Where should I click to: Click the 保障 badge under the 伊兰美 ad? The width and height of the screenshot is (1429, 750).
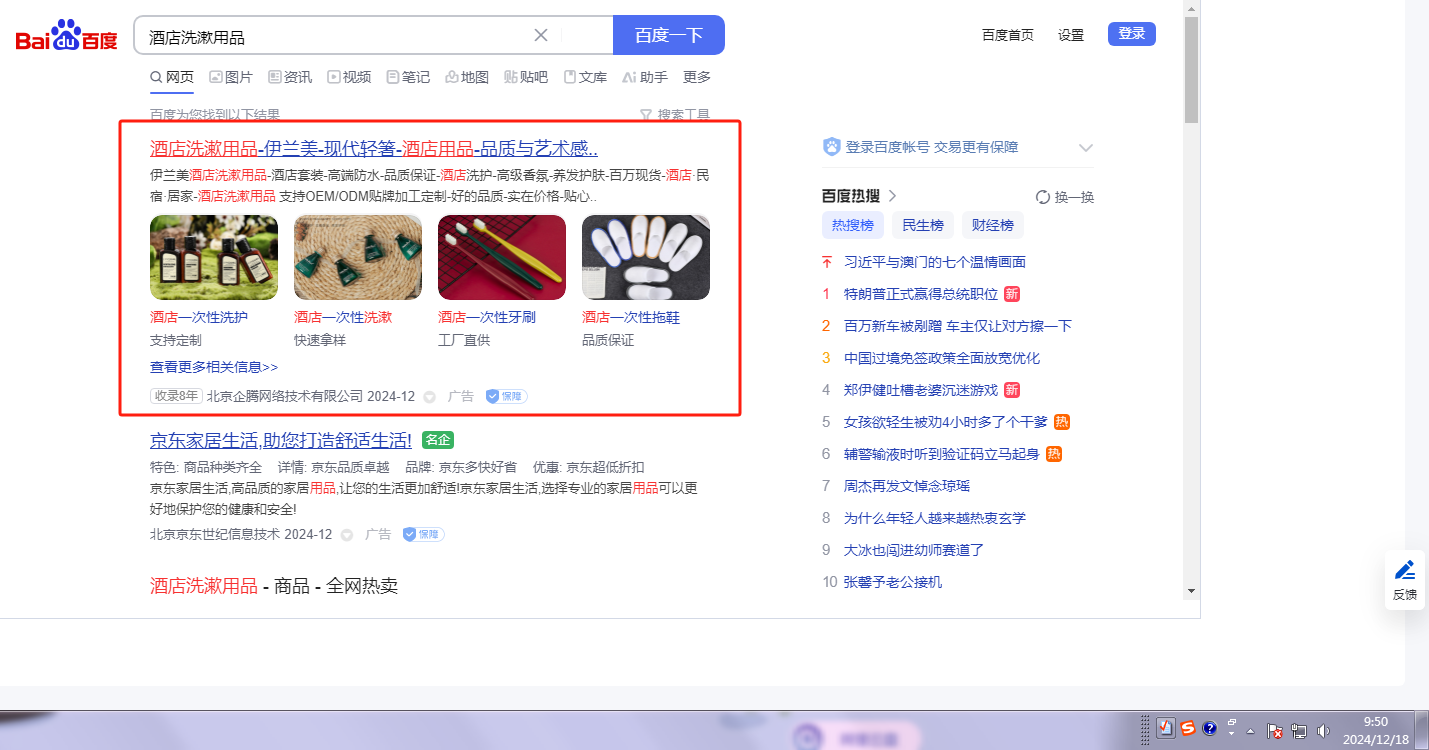(x=506, y=396)
